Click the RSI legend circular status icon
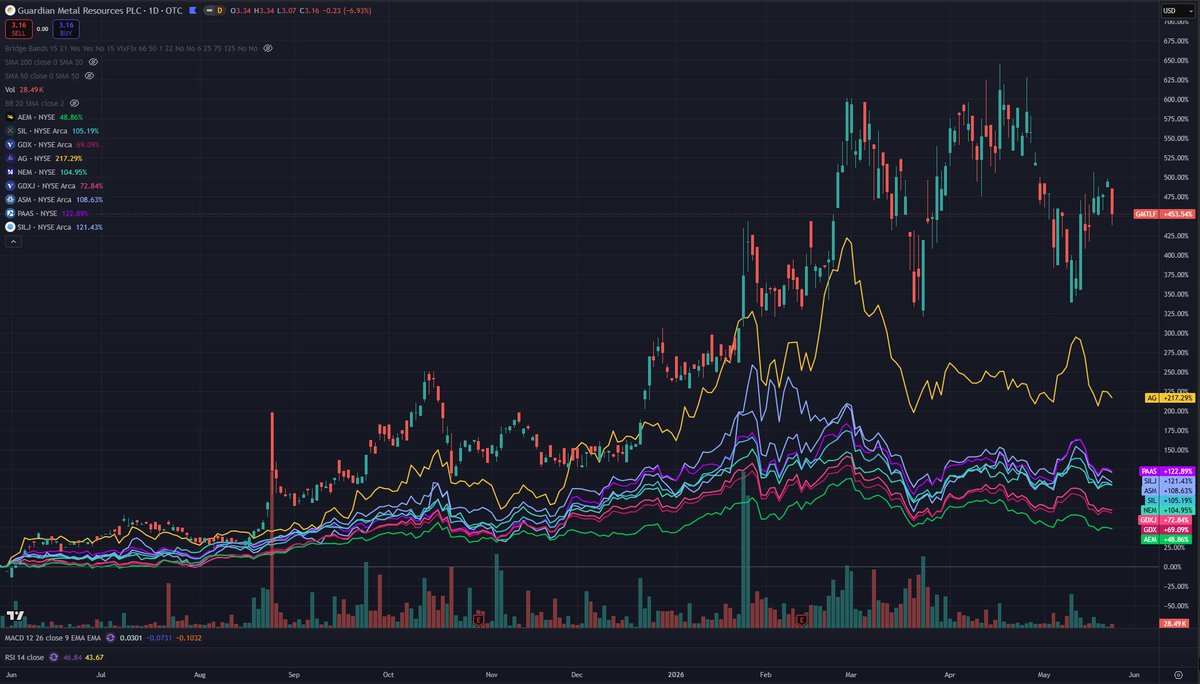The width and height of the screenshot is (1200, 684). [x=54, y=657]
